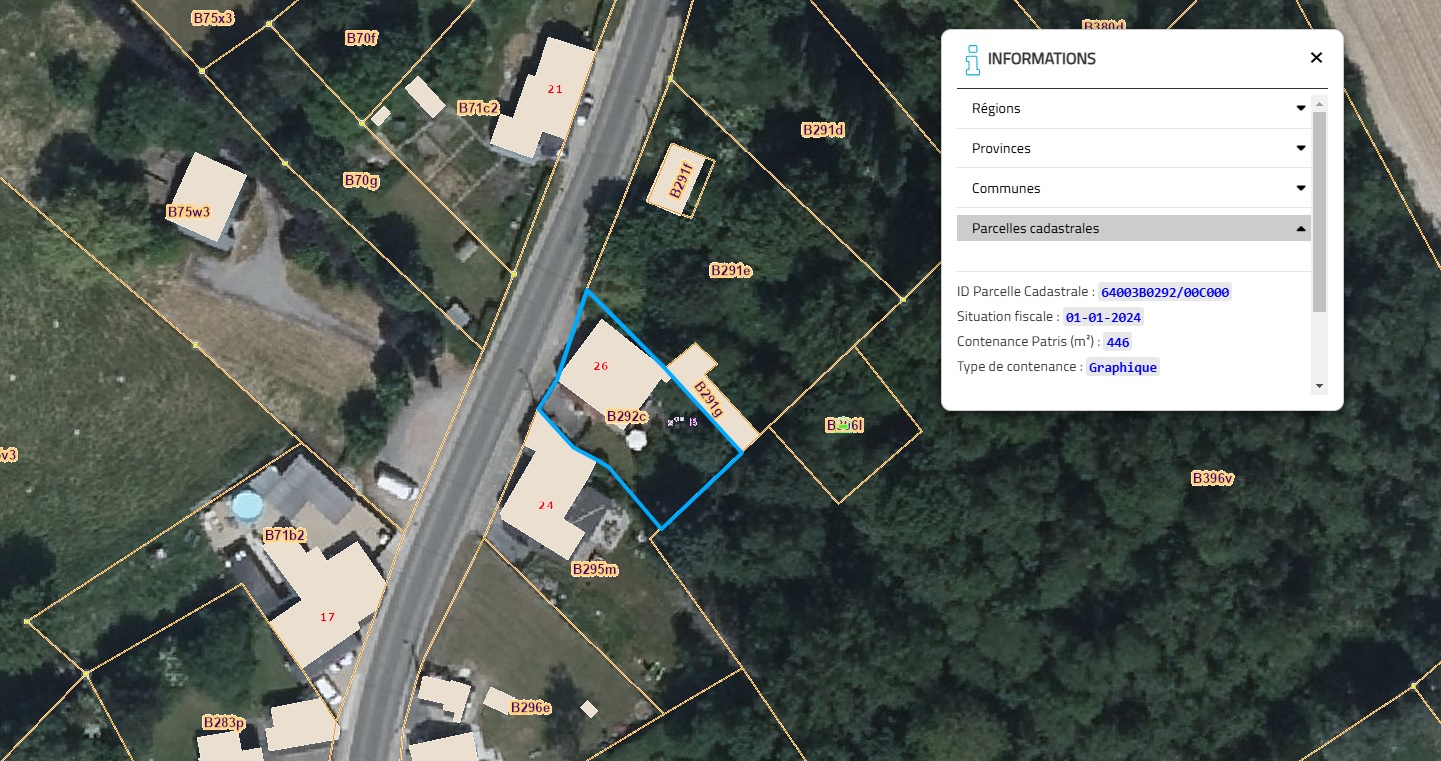Click the Graphique contenance type value

1123,367
